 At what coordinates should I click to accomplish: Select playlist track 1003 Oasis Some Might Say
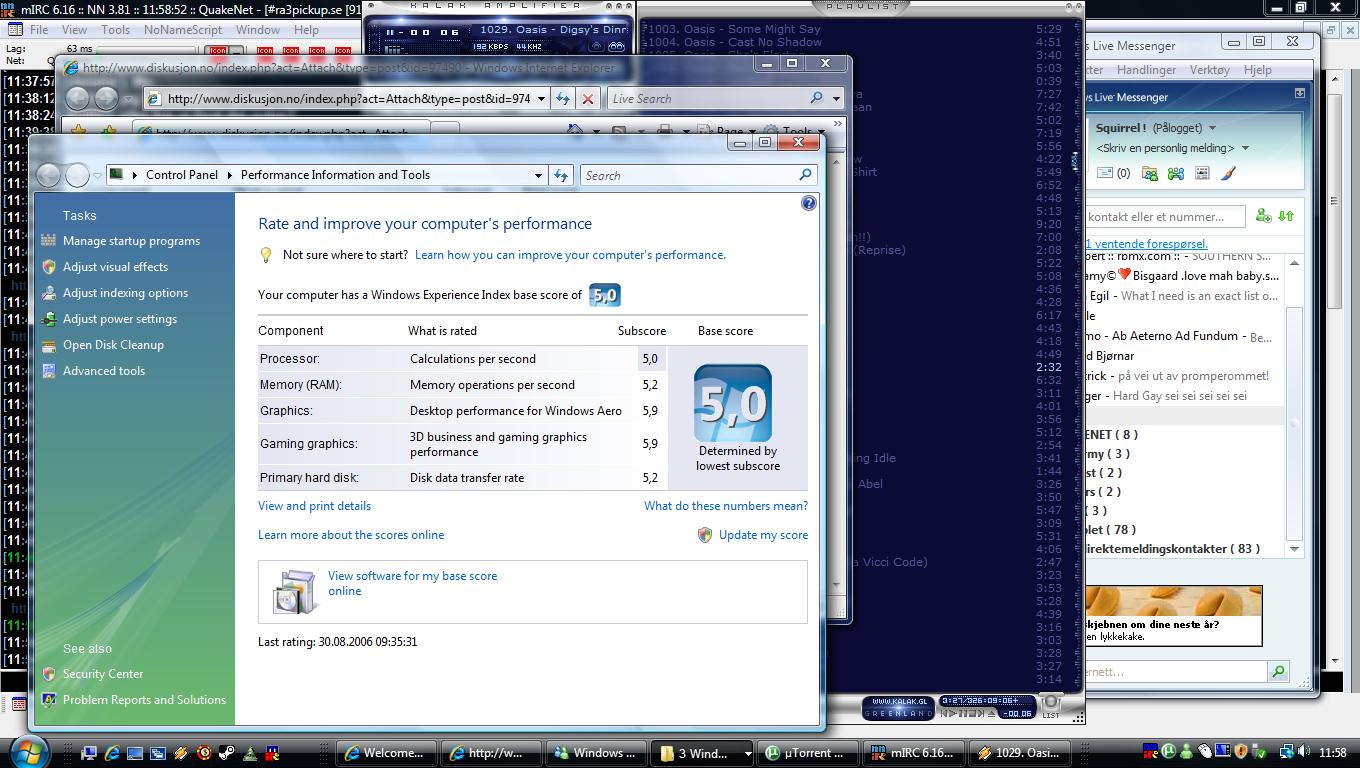[732, 30]
